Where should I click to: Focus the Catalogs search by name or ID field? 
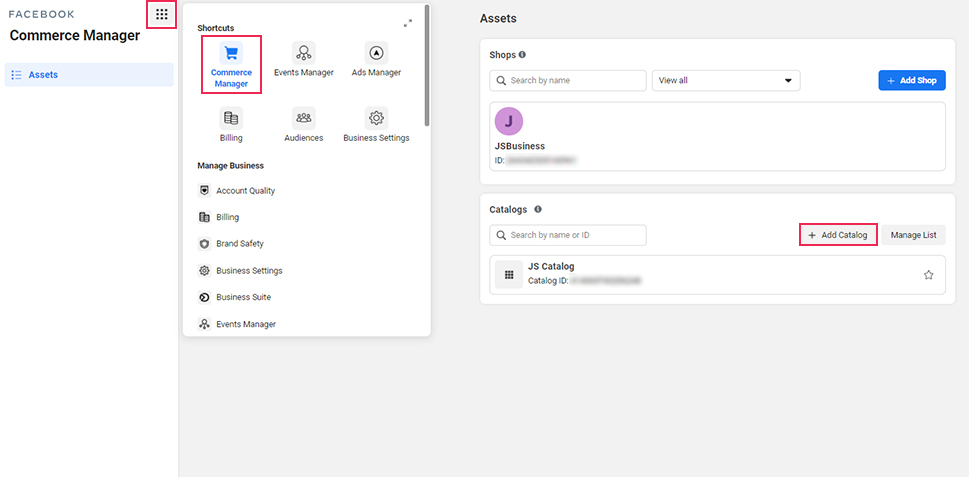(568, 235)
